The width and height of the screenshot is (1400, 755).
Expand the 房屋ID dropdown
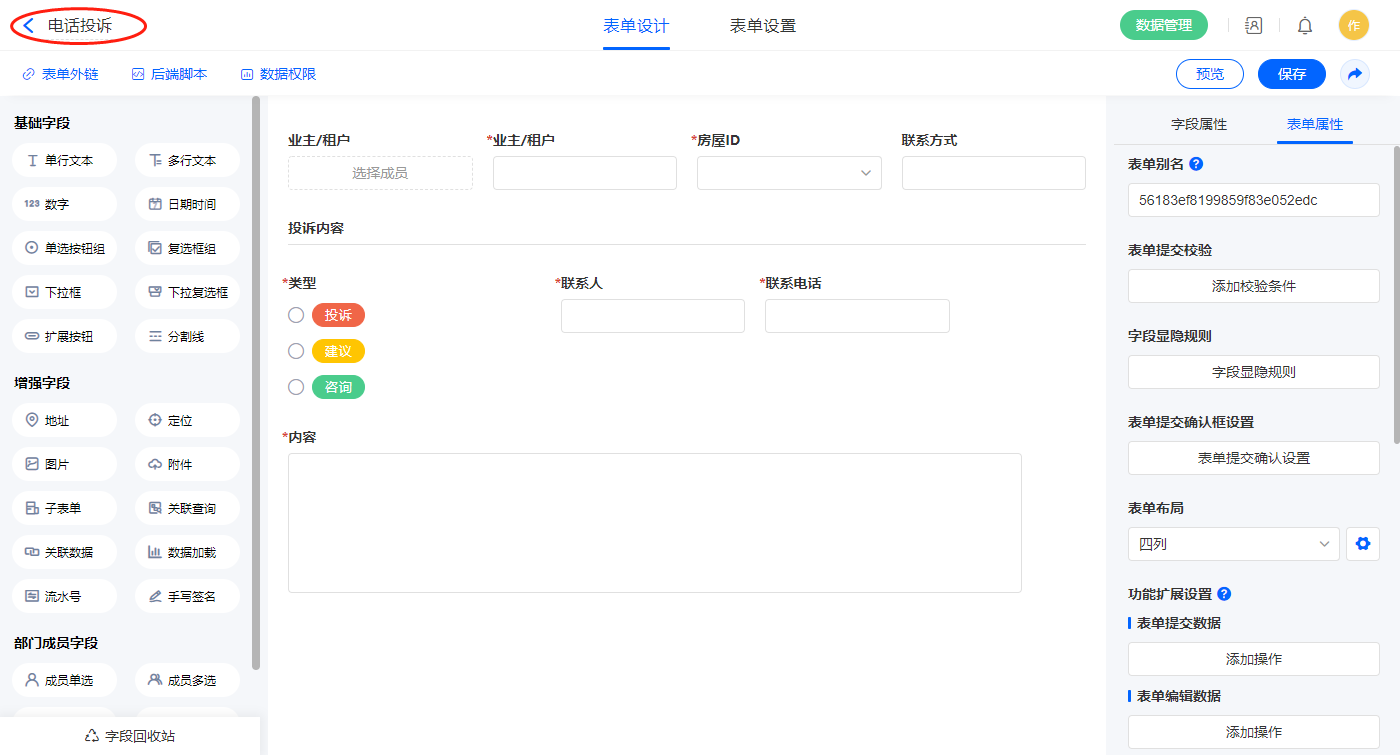[x=789, y=173]
